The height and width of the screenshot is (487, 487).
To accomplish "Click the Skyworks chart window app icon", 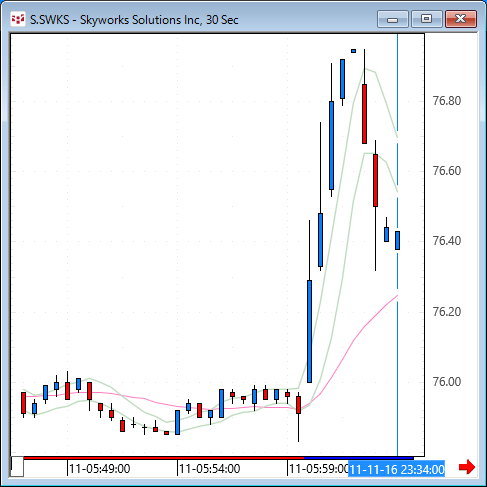I will point(18,19).
